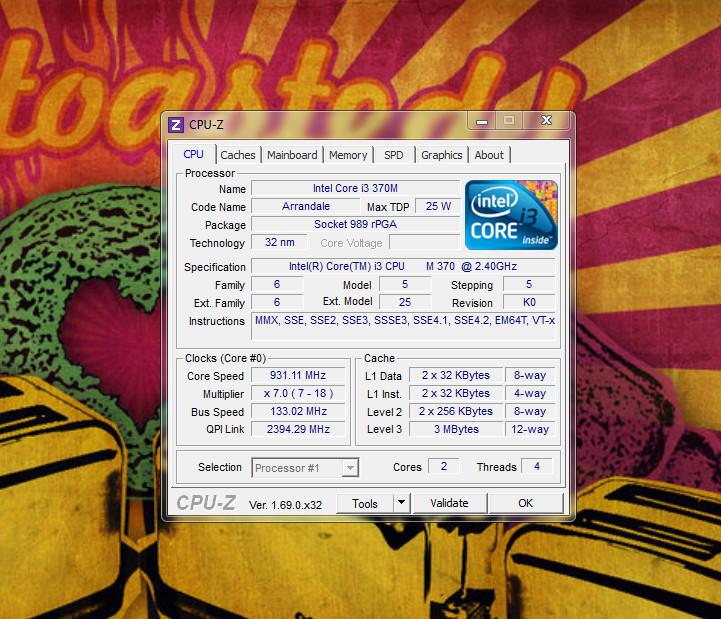Open the Mainboard tab
Screen dimensions: 721x619
(x=292, y=155)
